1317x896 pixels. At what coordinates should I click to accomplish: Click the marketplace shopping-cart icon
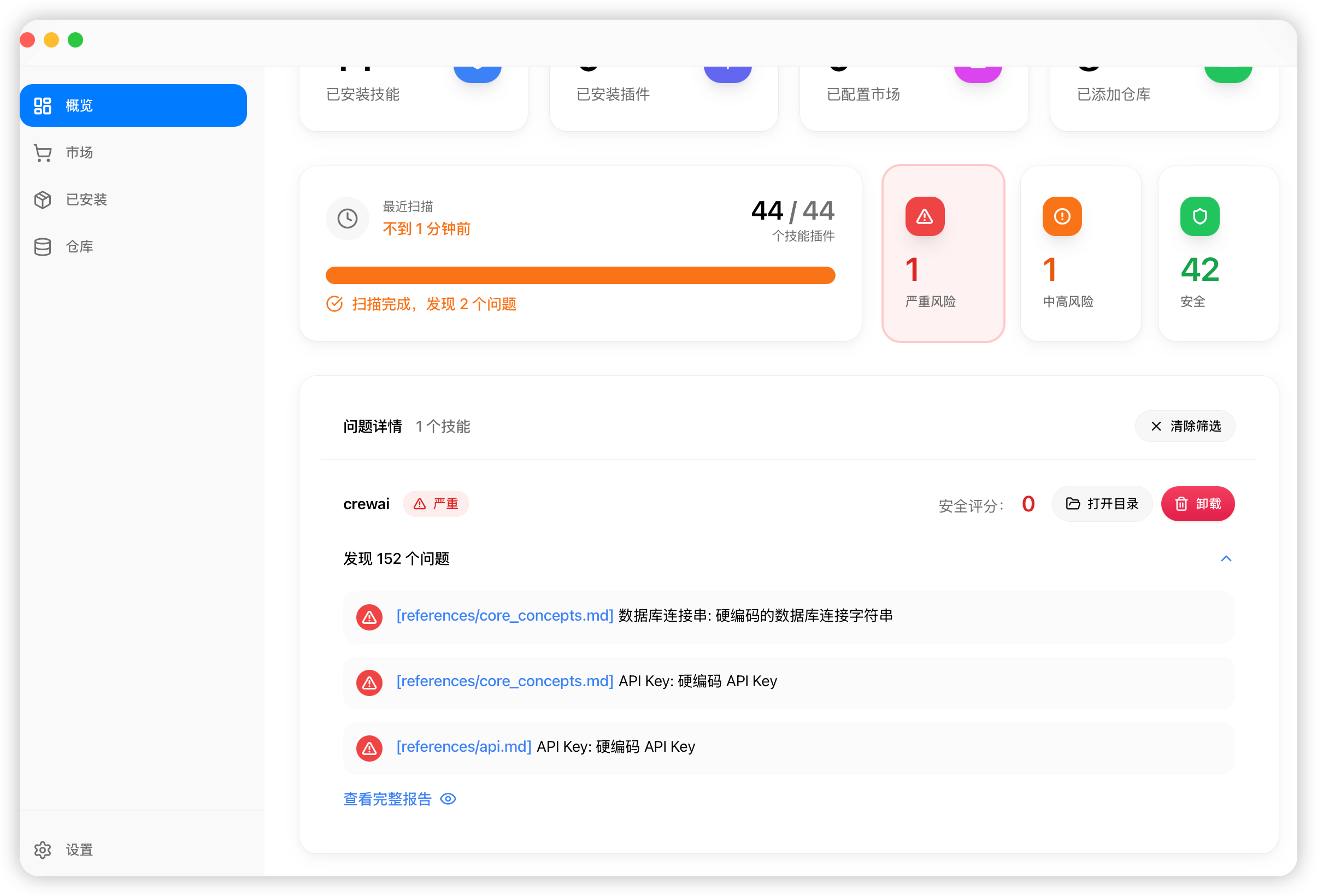[43, 153]
